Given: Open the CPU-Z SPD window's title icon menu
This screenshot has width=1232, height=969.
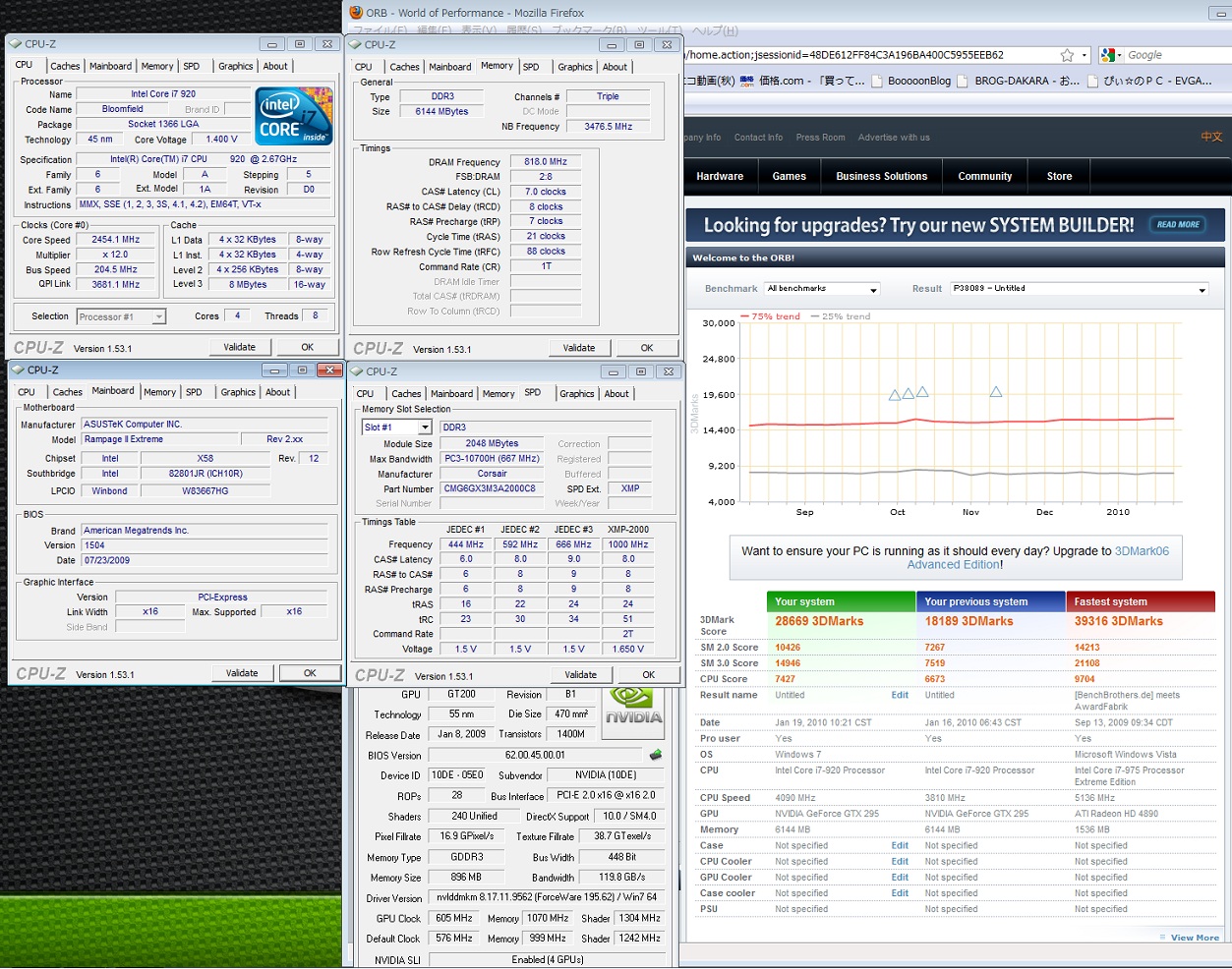Looking at the screenshot, I should 357,371.
